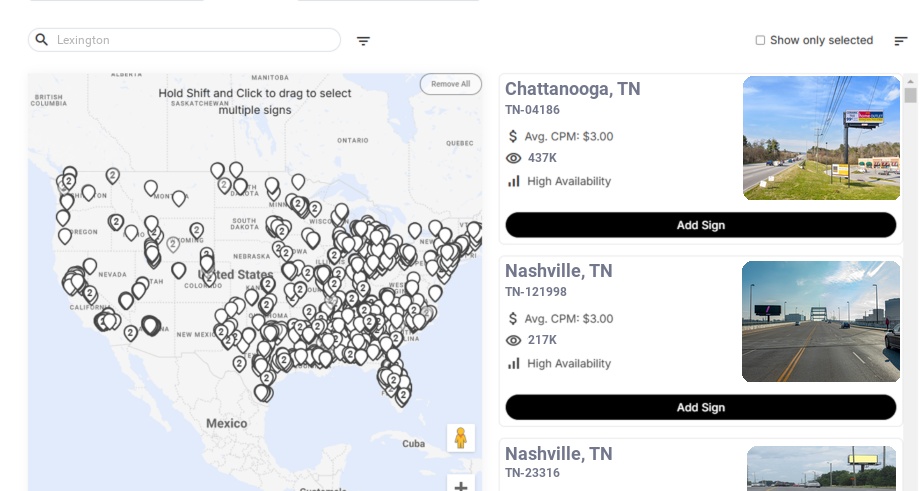Click Remove All on the map
The image size is (920, 491).
tap(450, 84)
